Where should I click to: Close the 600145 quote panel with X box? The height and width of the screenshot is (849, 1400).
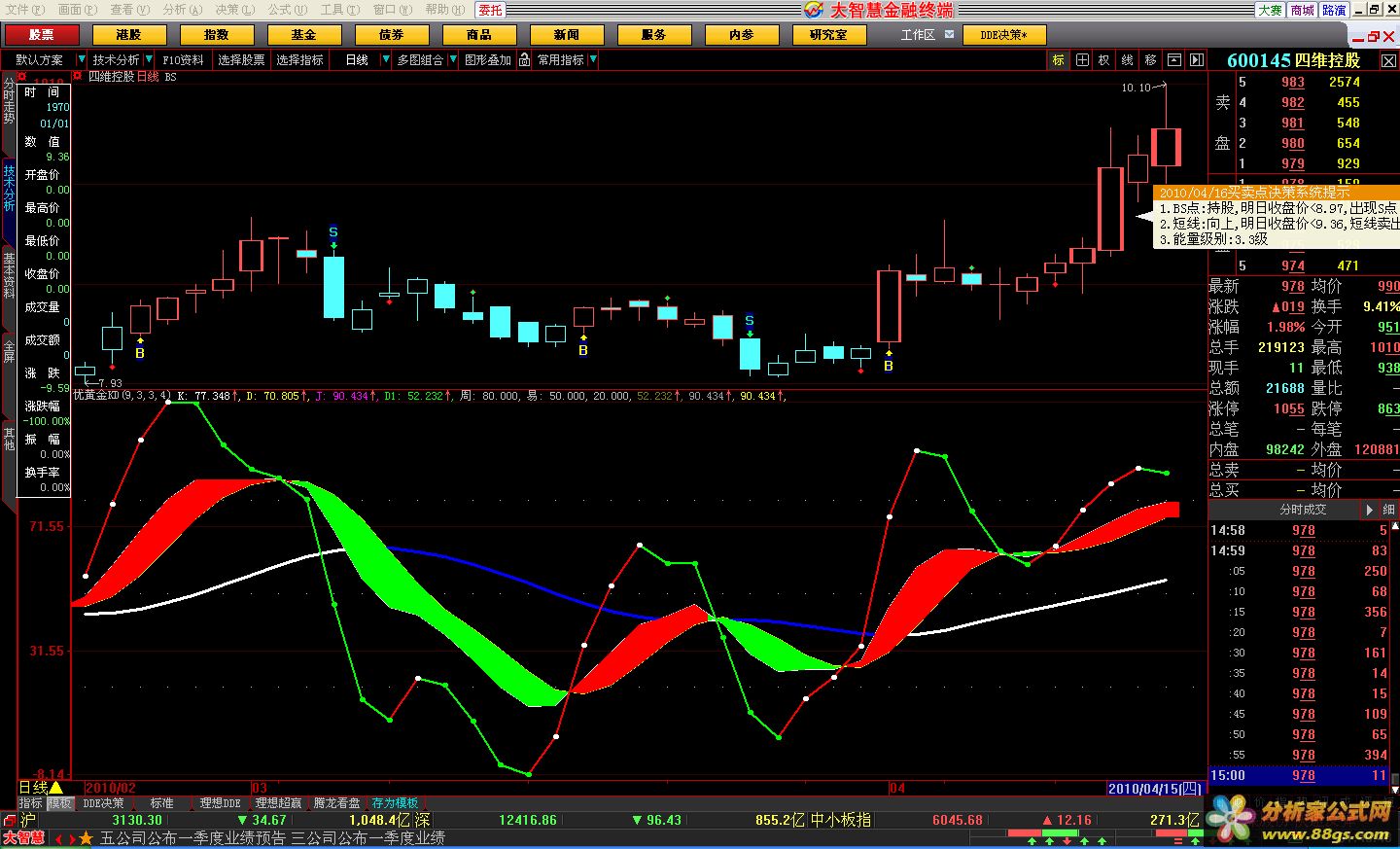pyautogui.click(x=1389, y=60)
